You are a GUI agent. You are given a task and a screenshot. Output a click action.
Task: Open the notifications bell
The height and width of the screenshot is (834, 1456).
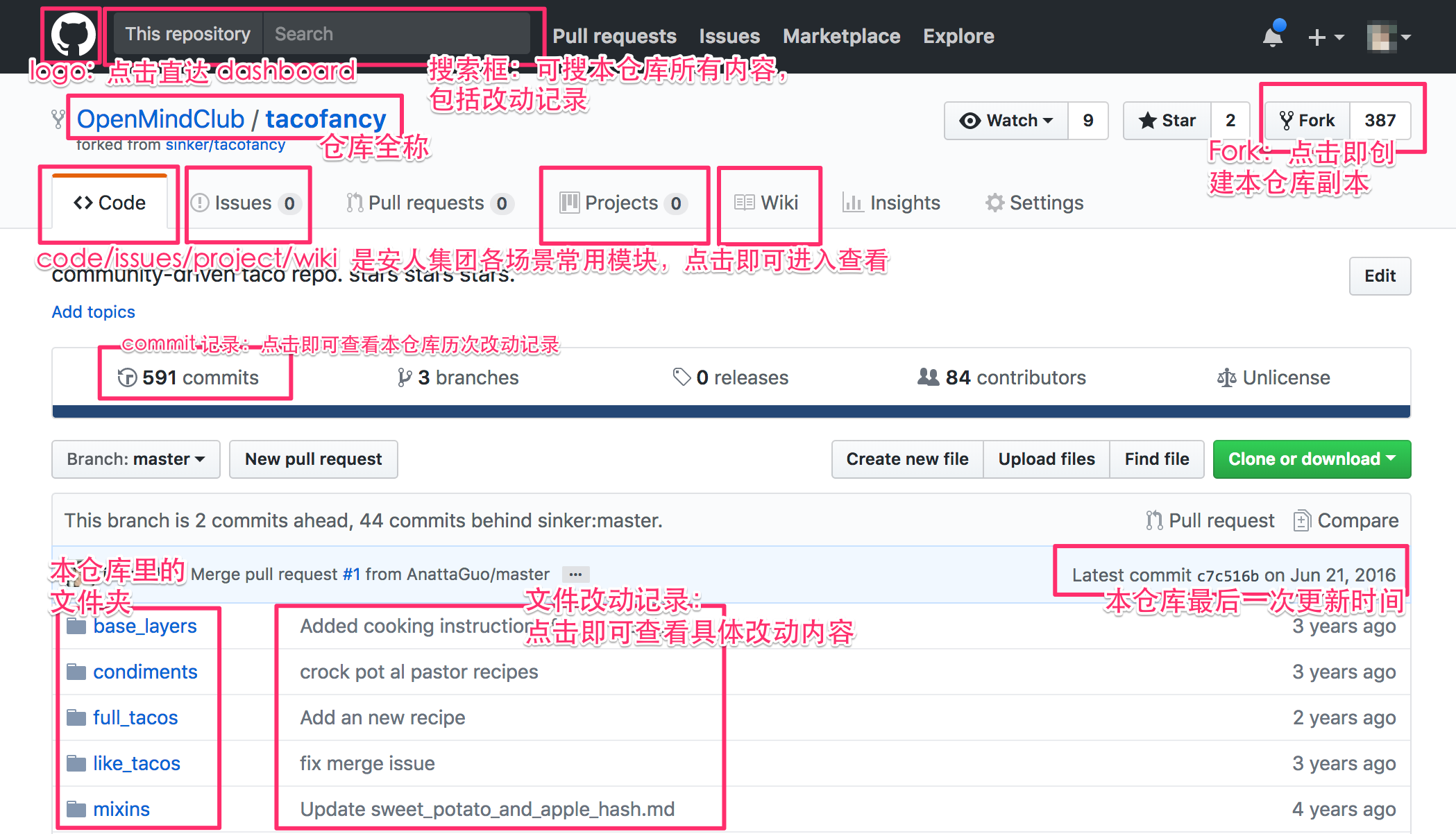click(1273, 35)
